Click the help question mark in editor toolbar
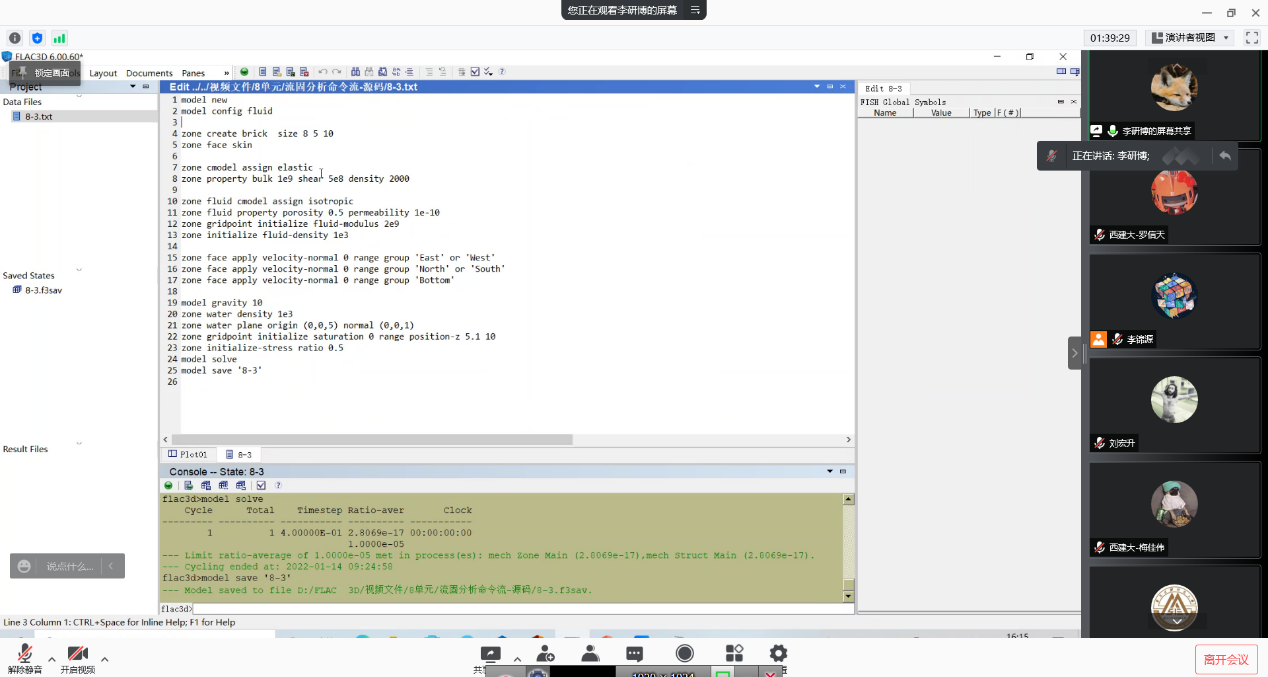 coord(502,72)
